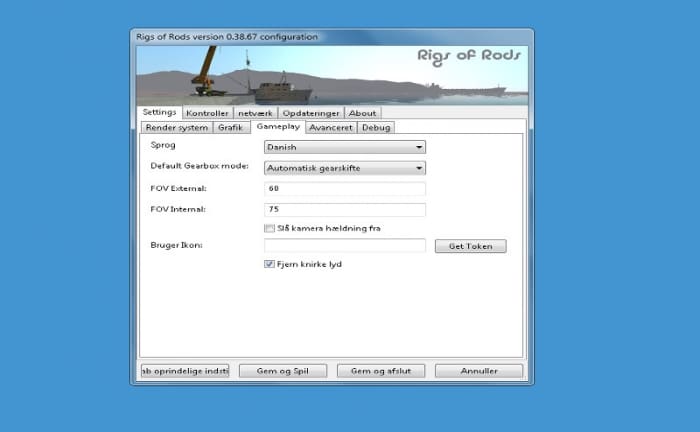Switch to the Kontroller tab
This screenshot has width=700, height=432.
207,113
